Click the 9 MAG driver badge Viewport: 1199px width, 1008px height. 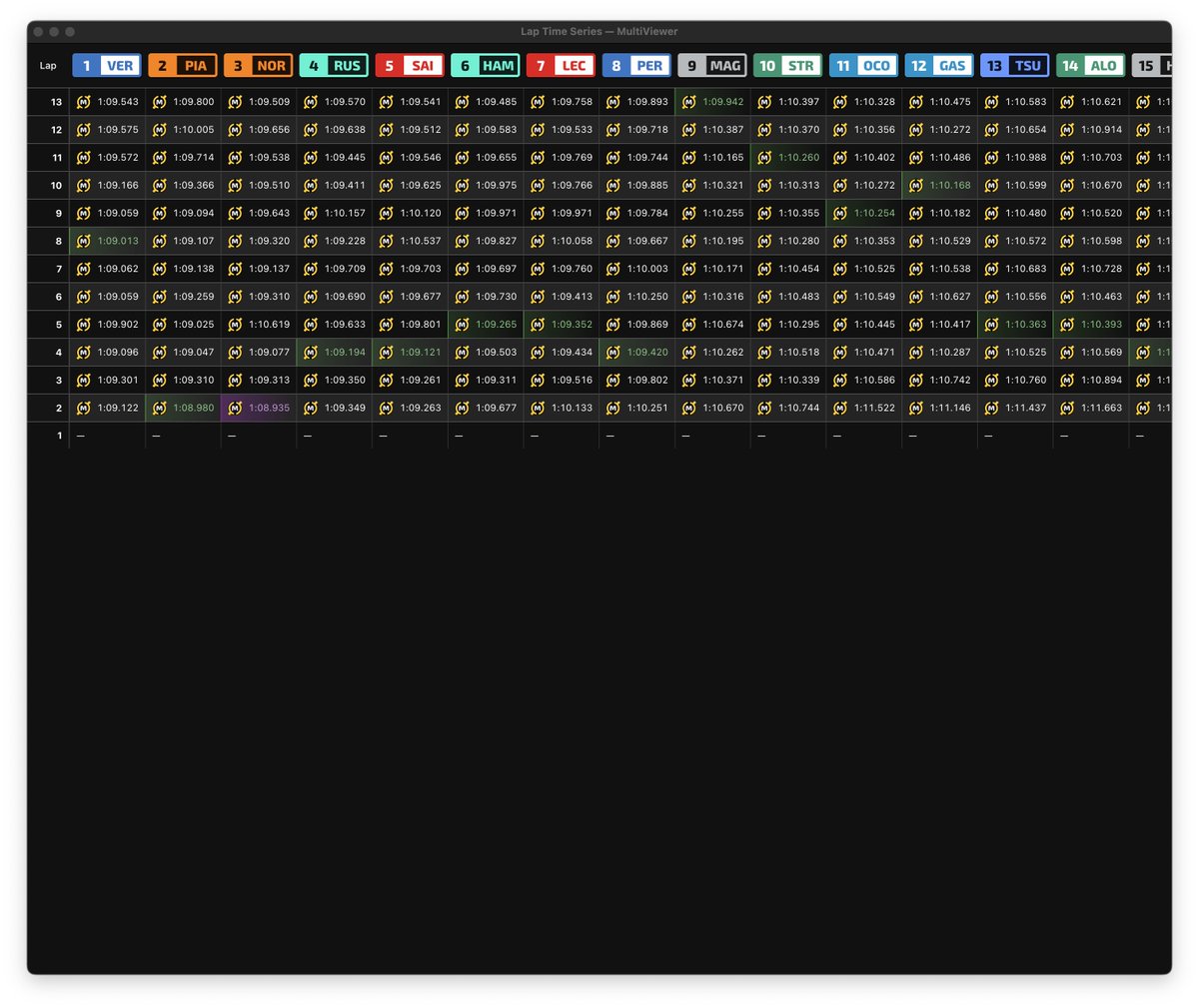click(711, 66)
